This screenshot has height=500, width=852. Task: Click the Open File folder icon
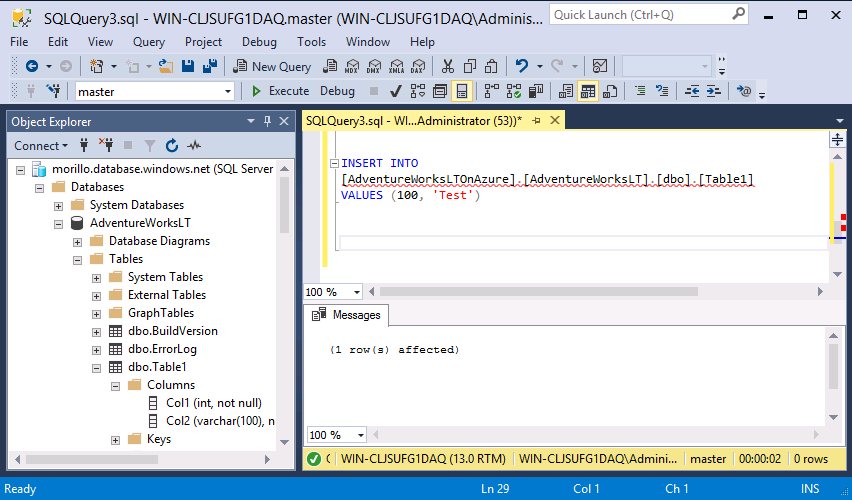pos(166,66)
